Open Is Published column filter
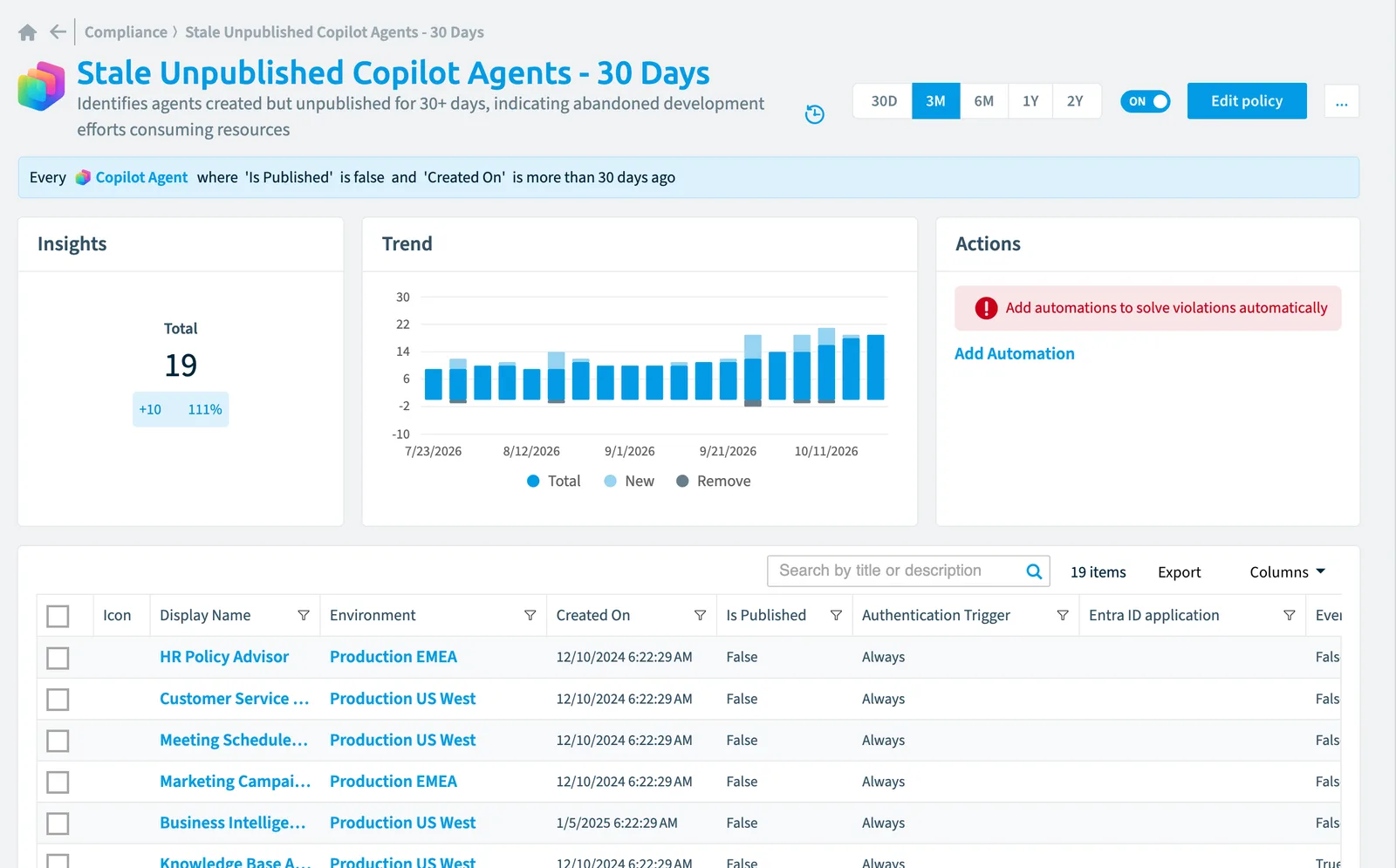This screenshot has width=1396, height=868. [x=836, y=615]
